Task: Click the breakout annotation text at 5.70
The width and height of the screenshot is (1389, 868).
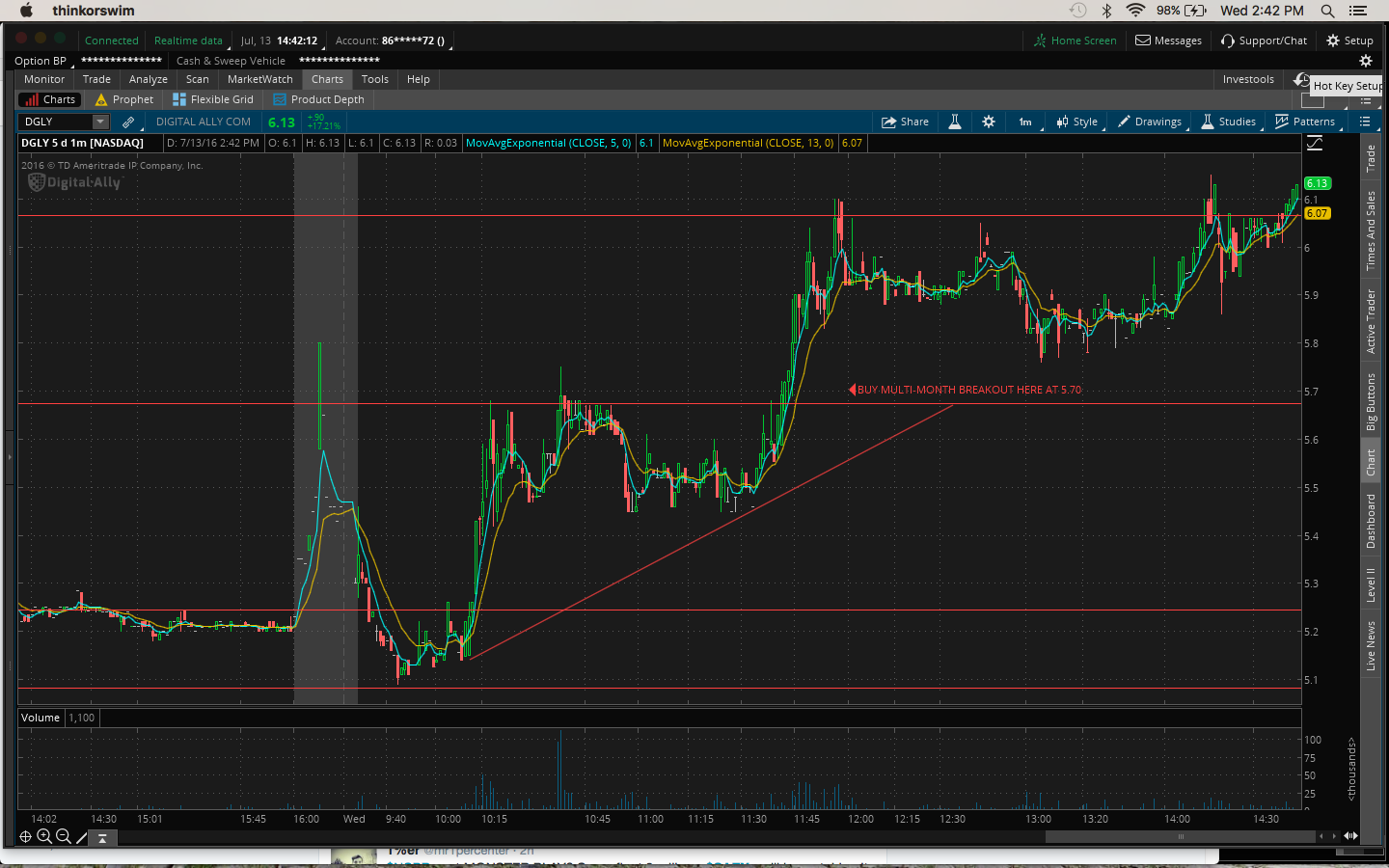Action: (x=969, y=390)
